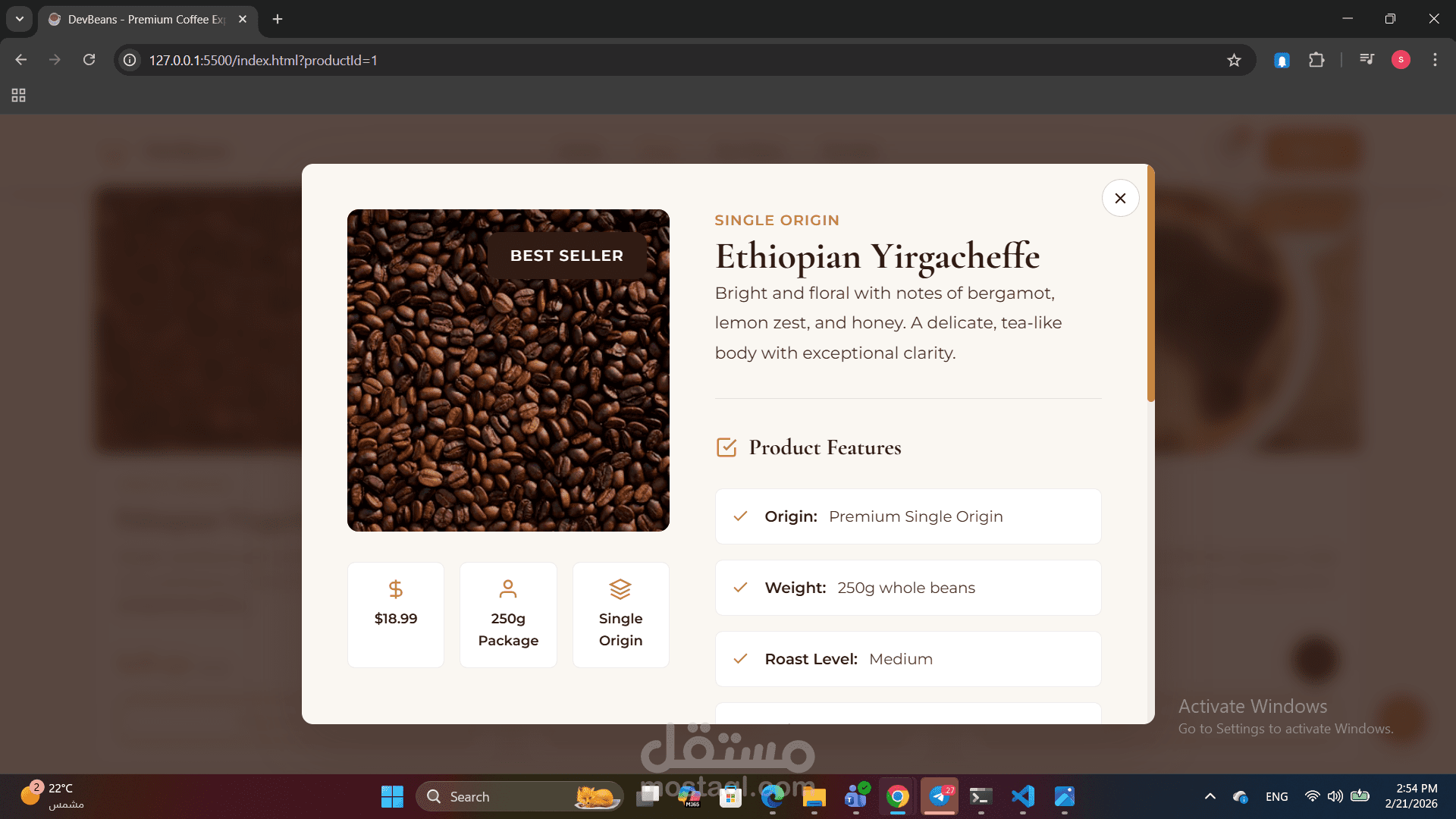The image size is (1456, 819).
Task: Close the product details modal
Action: point(1120,198)
